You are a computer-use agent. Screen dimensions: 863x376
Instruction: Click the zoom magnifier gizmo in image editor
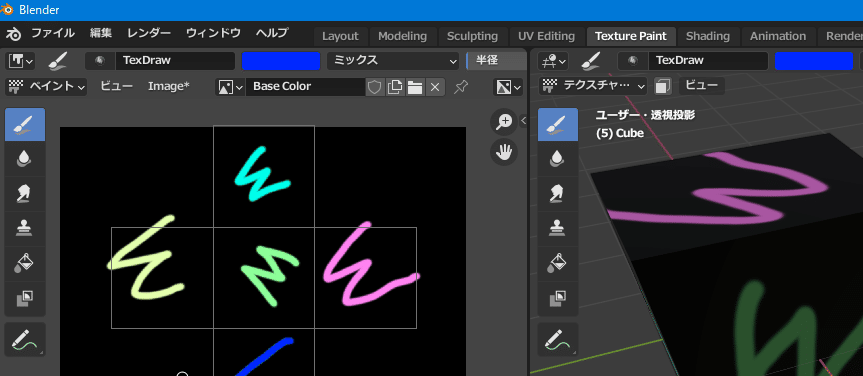(x=504, y=122)
